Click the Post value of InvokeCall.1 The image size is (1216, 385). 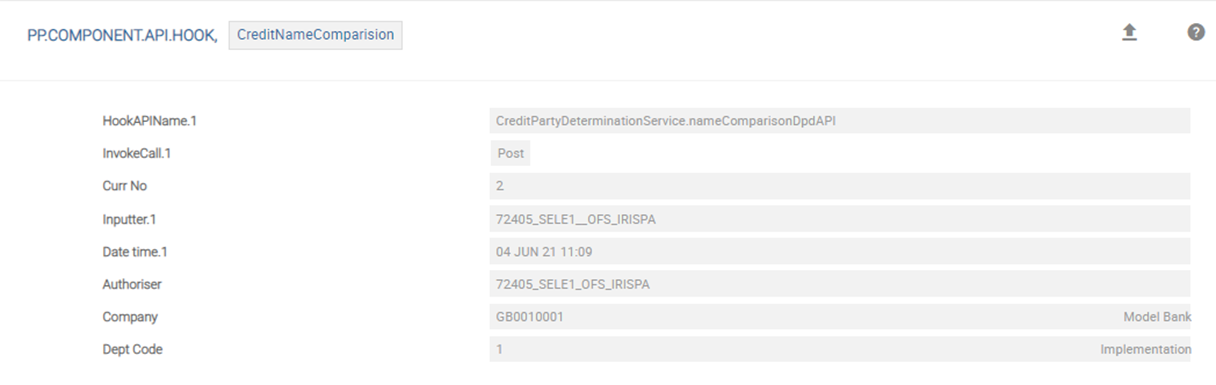(x=511, y=154)
